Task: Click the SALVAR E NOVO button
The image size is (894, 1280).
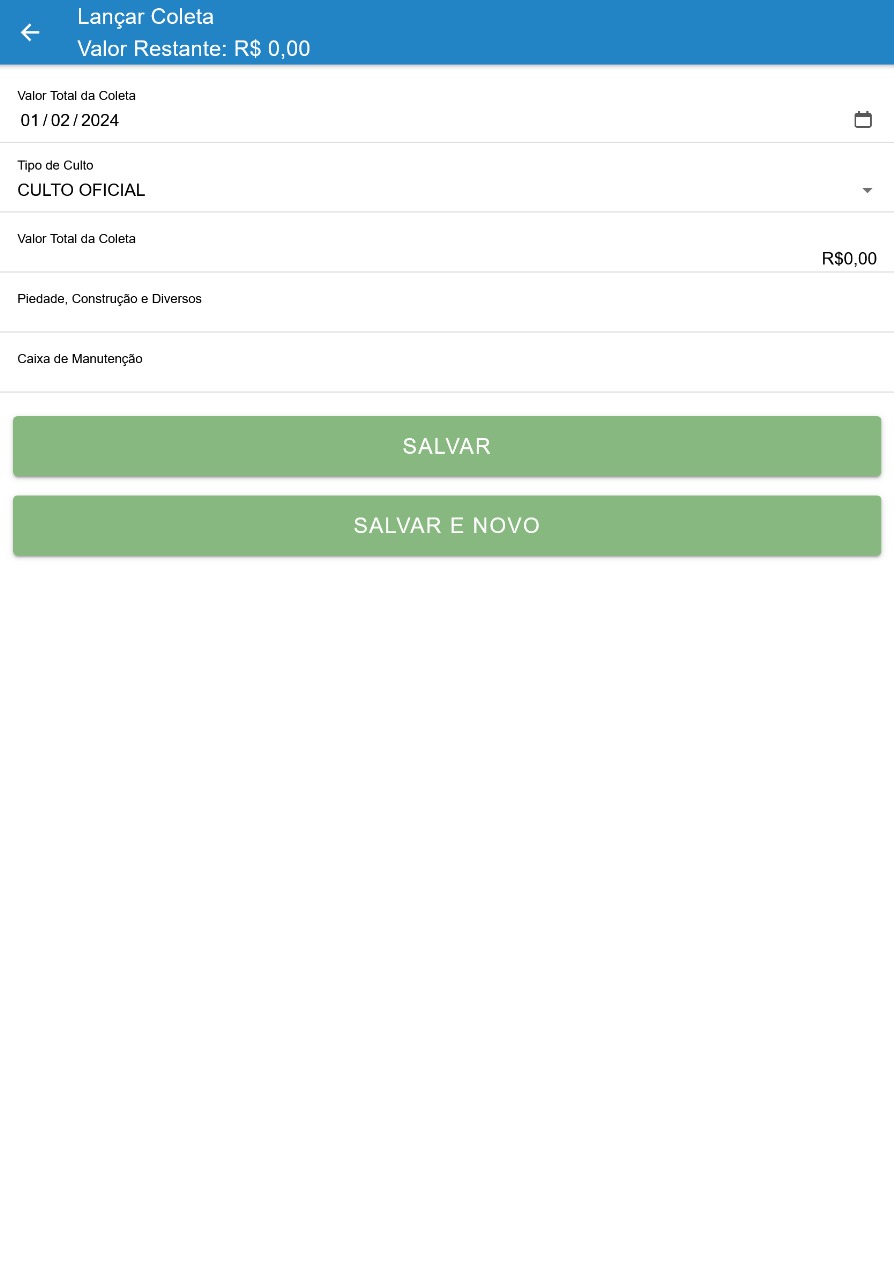Action: click(x=447, y=526)
